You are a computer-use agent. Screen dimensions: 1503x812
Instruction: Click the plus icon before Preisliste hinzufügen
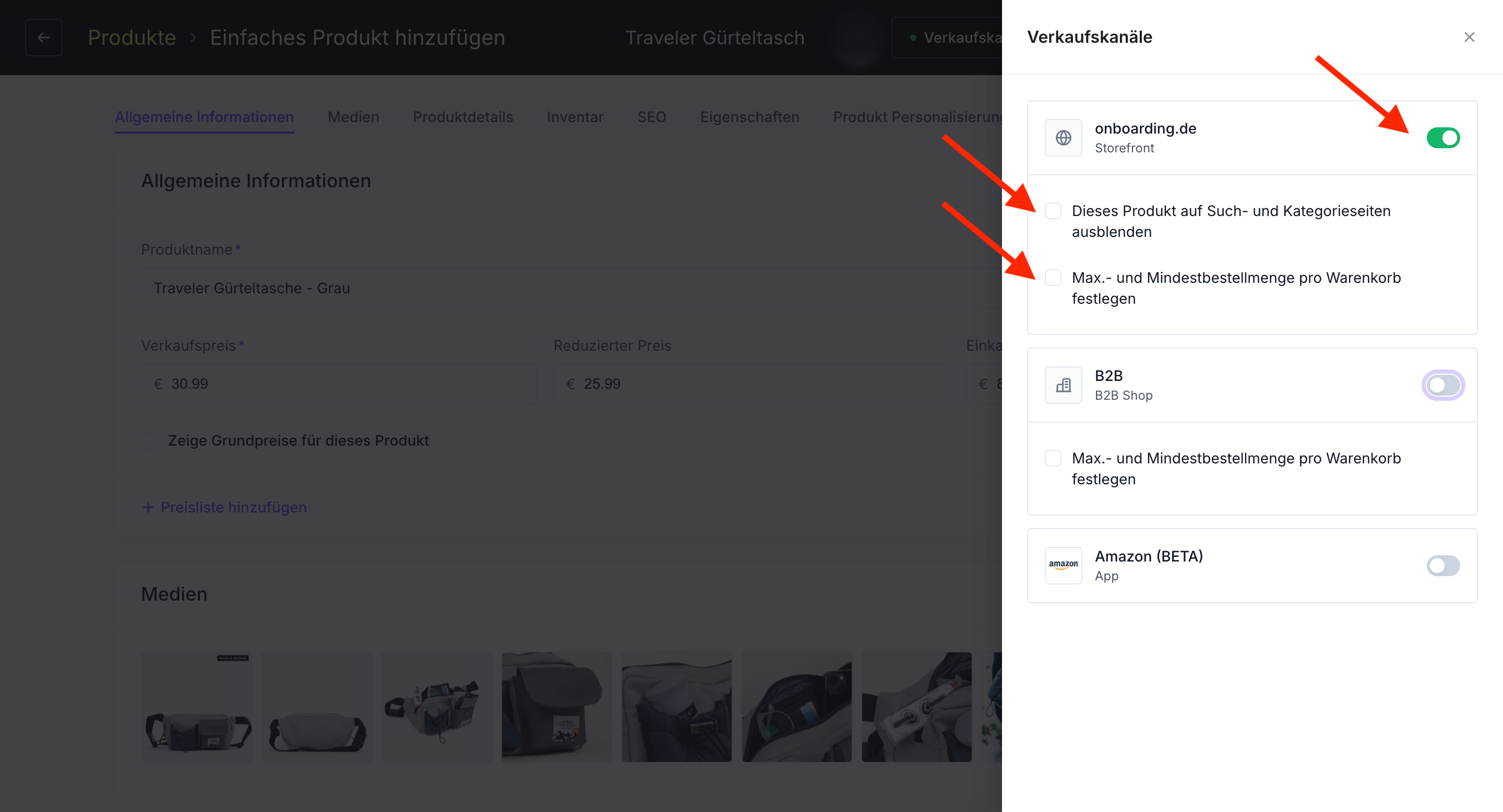148,507
